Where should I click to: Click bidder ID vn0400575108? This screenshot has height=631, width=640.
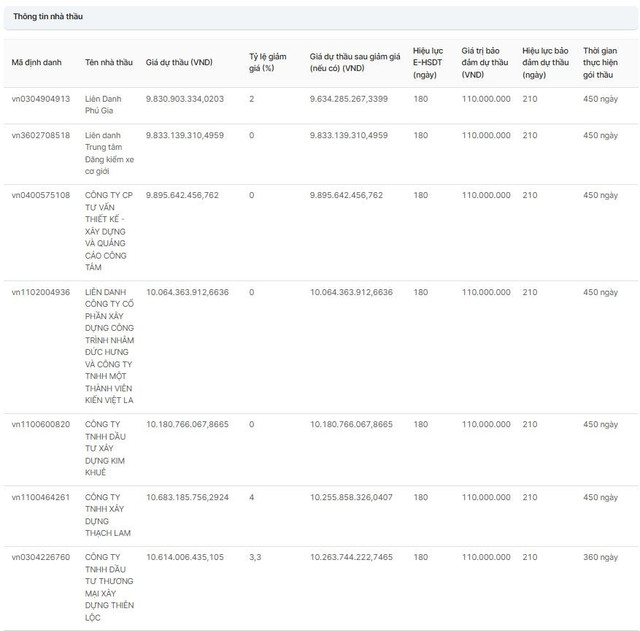pos(41,195)
